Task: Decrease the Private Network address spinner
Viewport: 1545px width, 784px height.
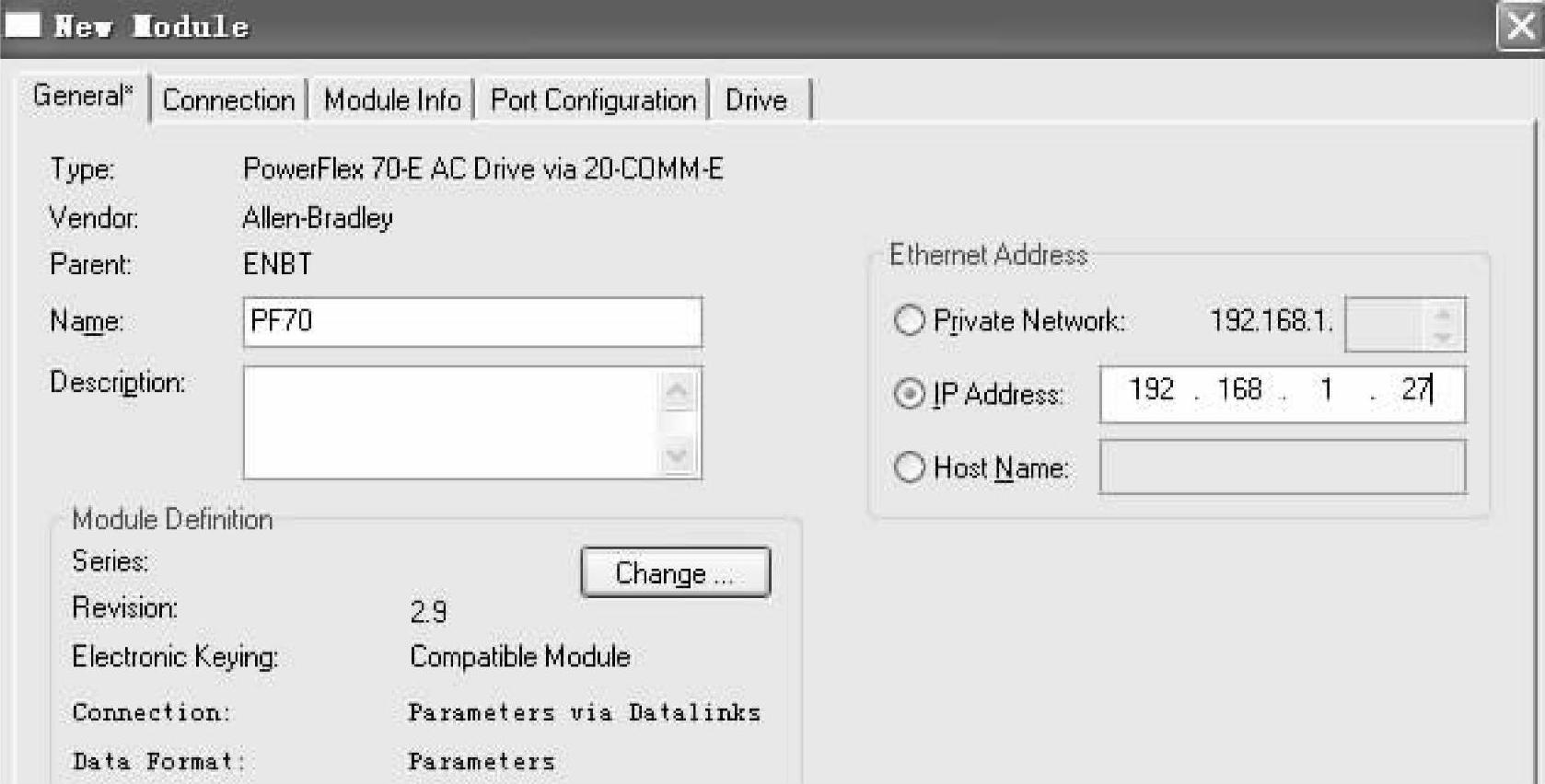Action: tap(1443, 337)
